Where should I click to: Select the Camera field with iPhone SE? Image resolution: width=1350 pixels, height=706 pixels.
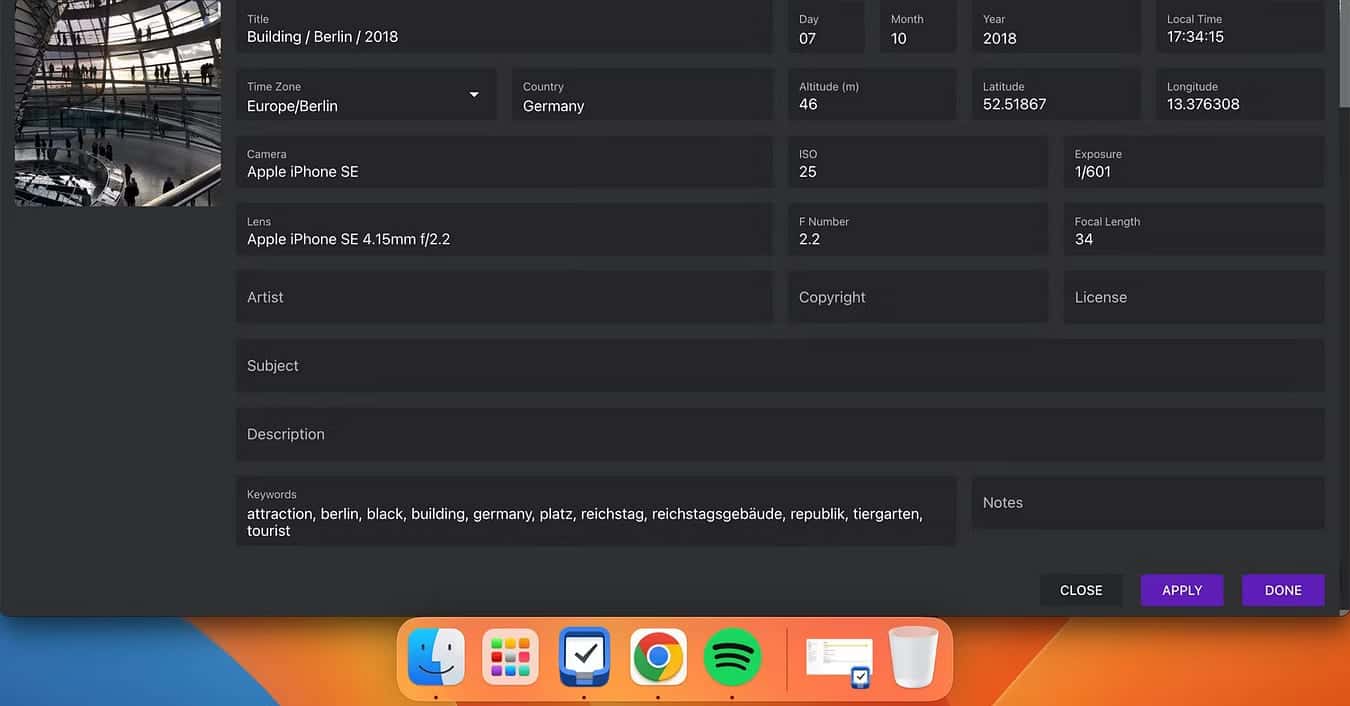(x=504, y=163)
